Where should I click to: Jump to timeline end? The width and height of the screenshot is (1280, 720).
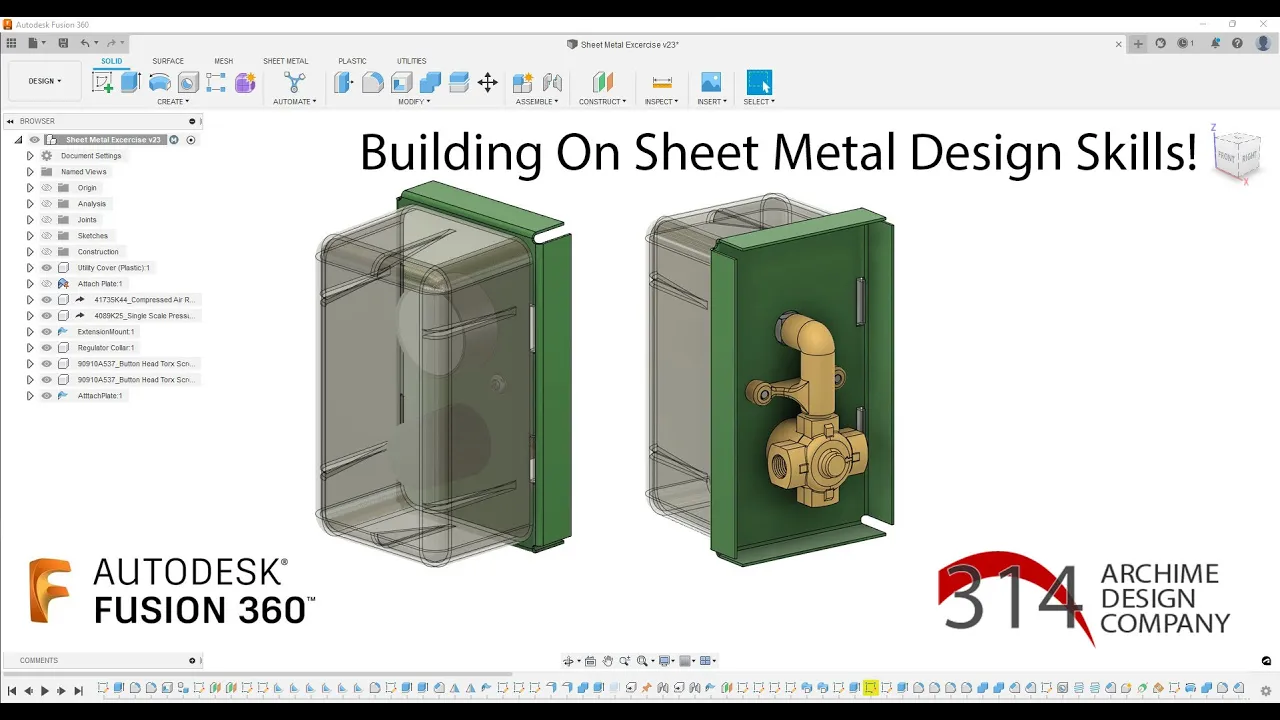click(x=78, y=691)
